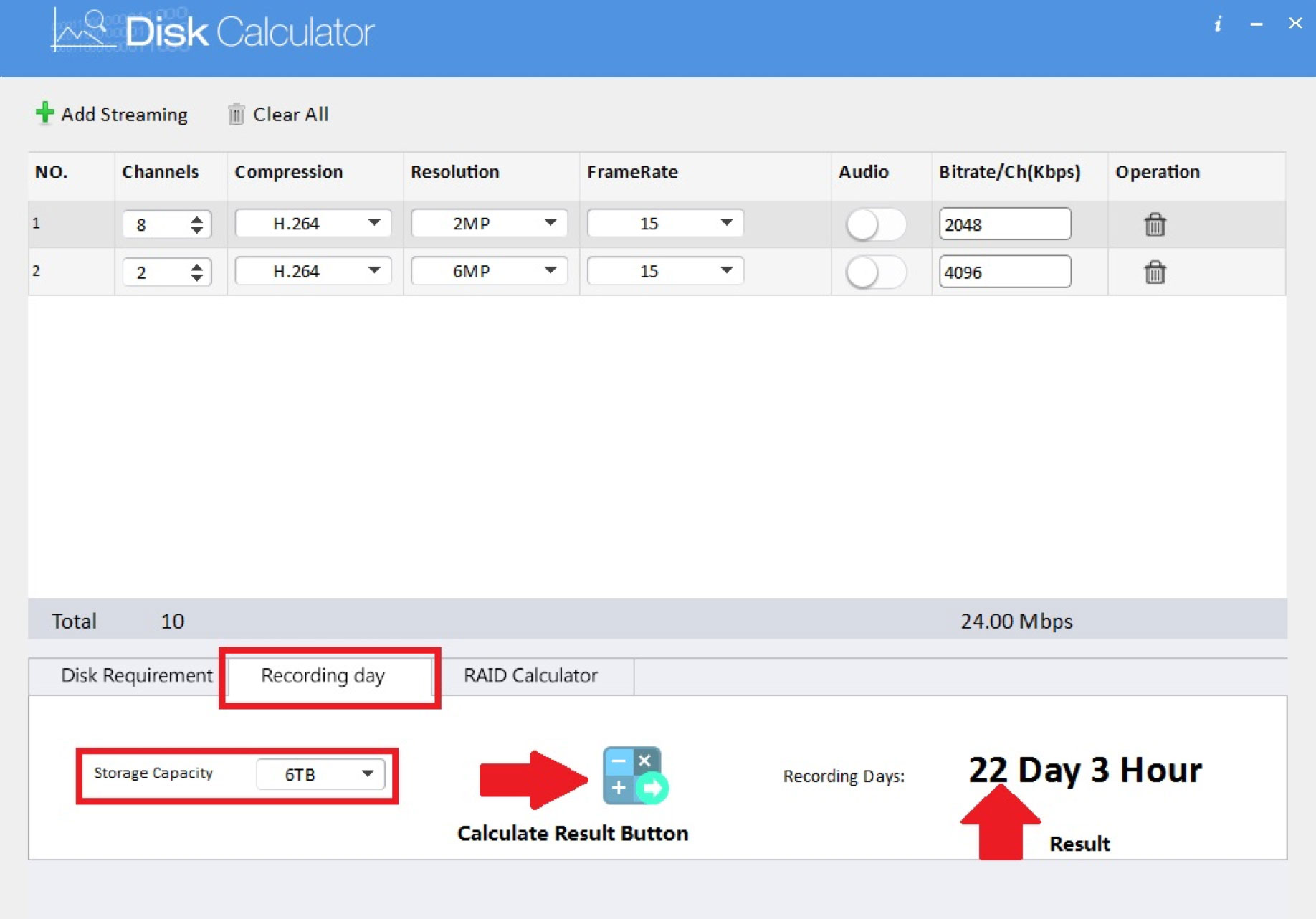The width and height of the screenshot is (1316, 919).
Task: Switch to the Disk Requirement tab
Action: [136, 675]
